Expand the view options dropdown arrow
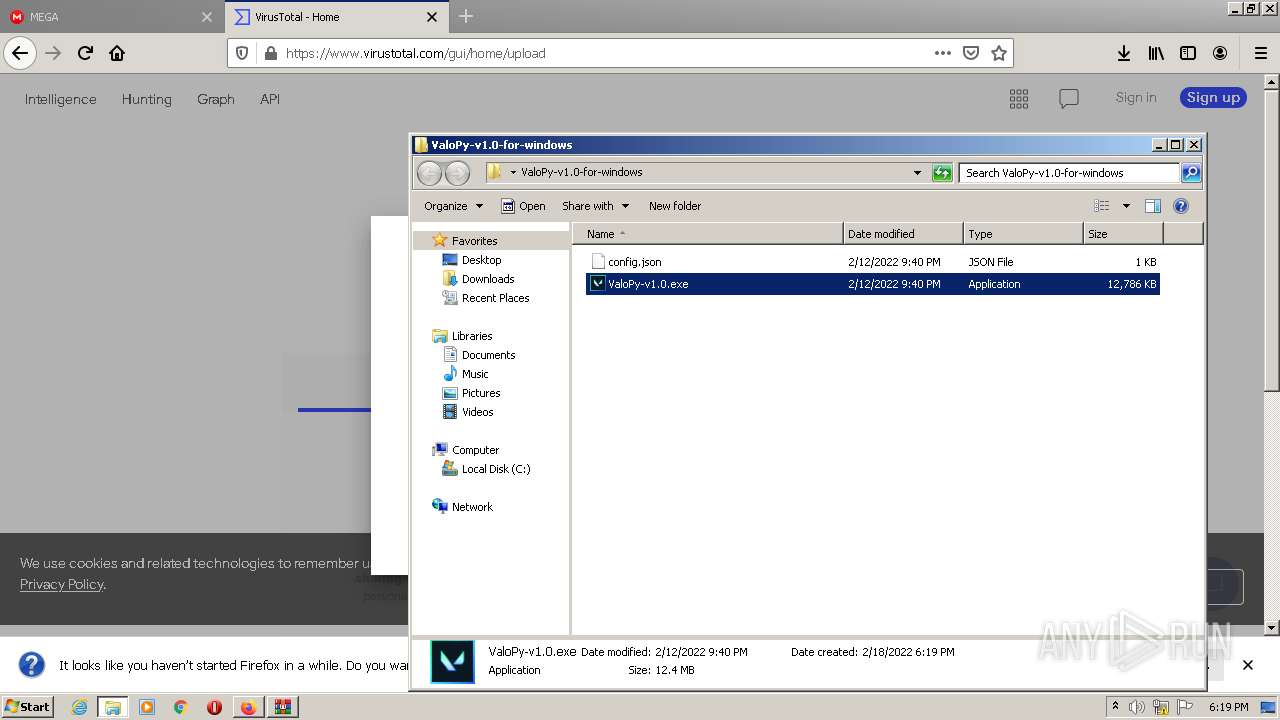The width and height of the screenshot is (1280, 720). (1126, 206)
